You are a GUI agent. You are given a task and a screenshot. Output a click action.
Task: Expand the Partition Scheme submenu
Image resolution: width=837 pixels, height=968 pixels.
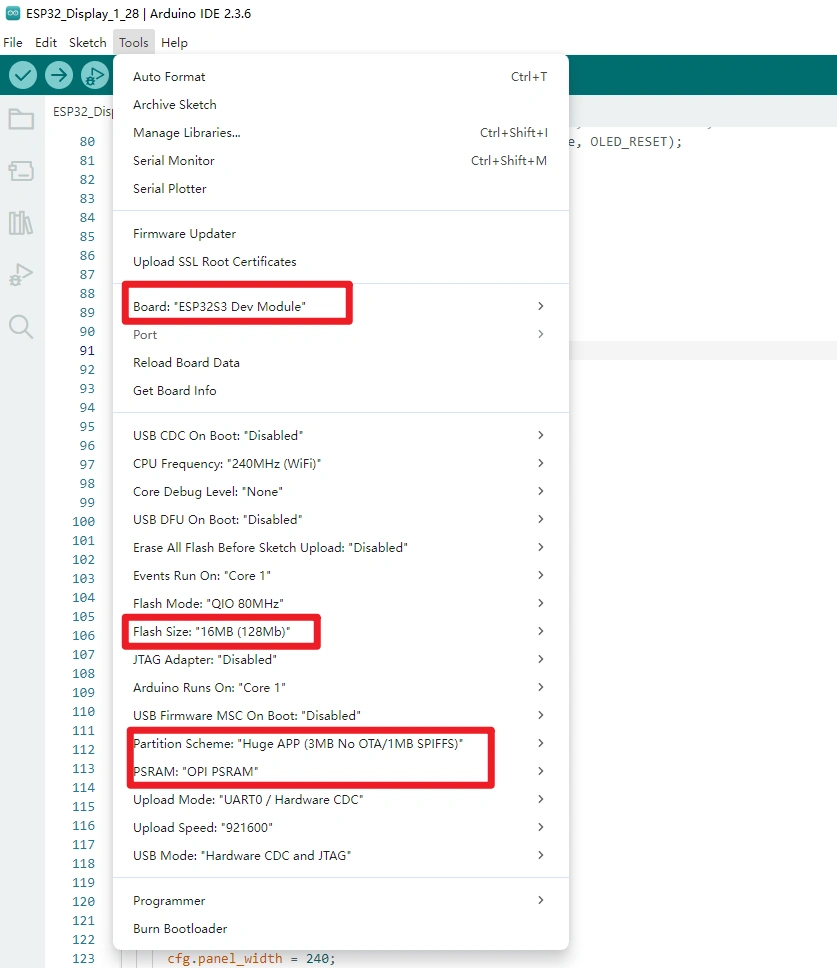[298, 743]
